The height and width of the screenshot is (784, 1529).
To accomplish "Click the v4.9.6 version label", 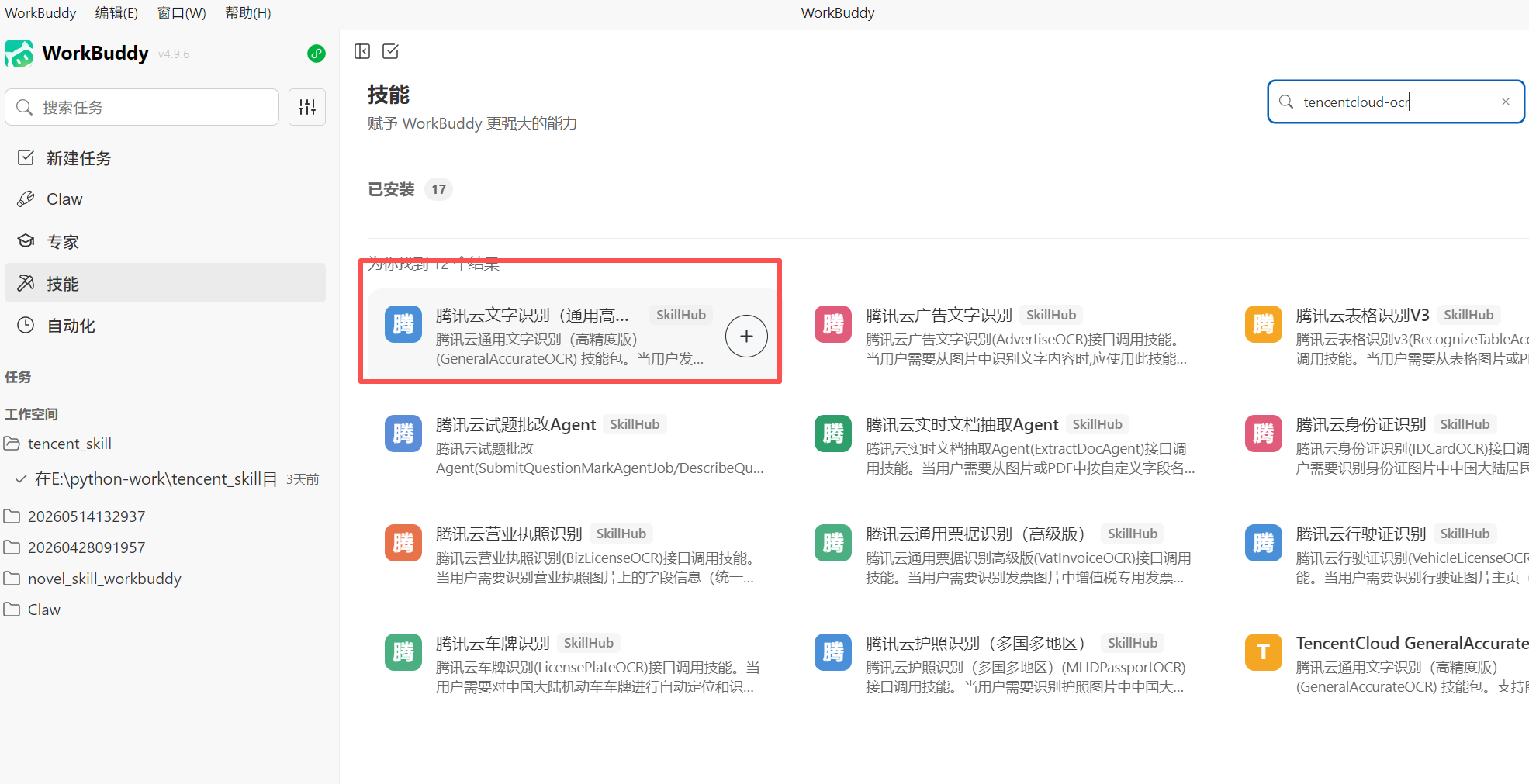I will click(174, 54).
